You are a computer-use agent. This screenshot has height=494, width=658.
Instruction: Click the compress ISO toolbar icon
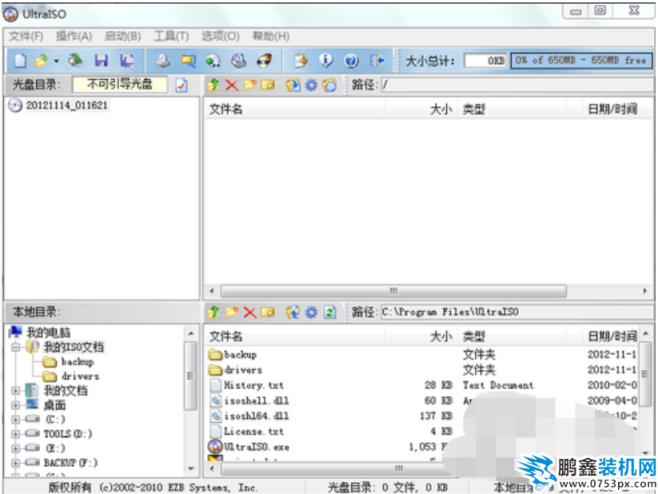pyautogui.click(x=188, y=61)
